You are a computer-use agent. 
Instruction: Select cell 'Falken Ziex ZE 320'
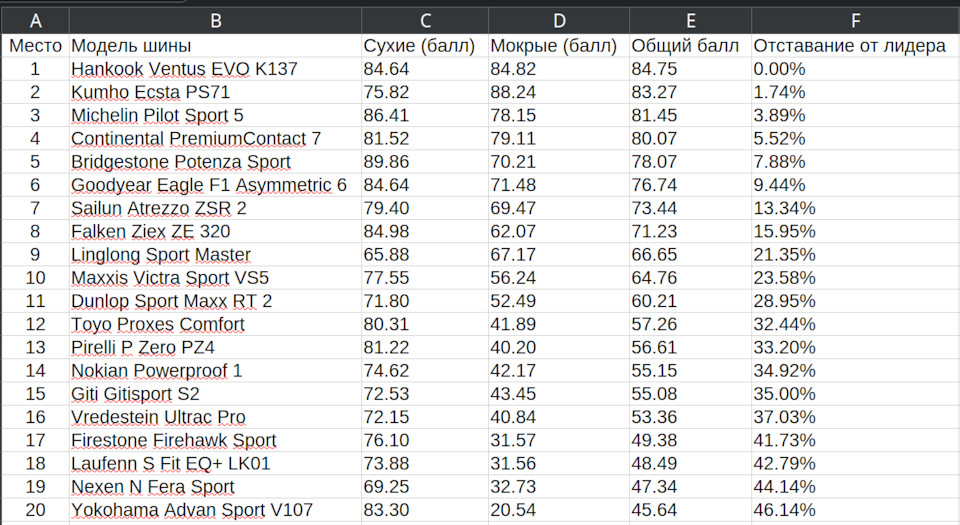pyautogui.click(x=216, y=232)
